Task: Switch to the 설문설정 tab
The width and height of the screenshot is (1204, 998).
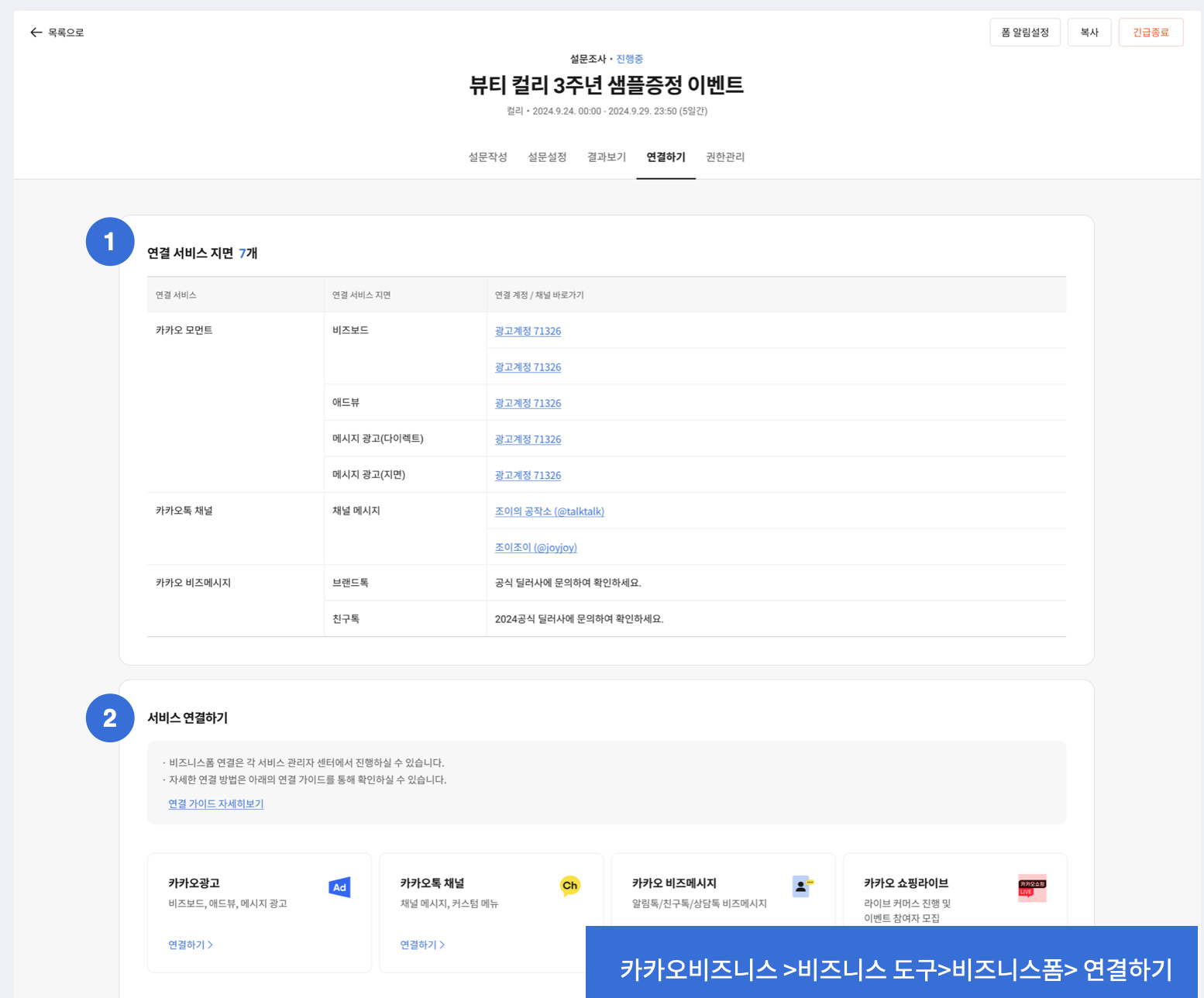Action: [547, 157]
